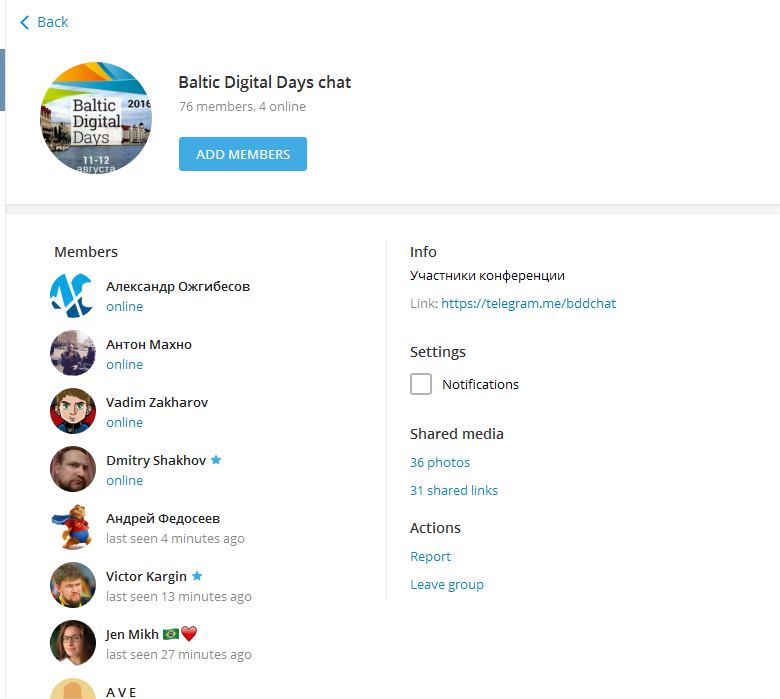
Task: Open Jen Mikh's avatar
Action: click(x=73, y=643)
